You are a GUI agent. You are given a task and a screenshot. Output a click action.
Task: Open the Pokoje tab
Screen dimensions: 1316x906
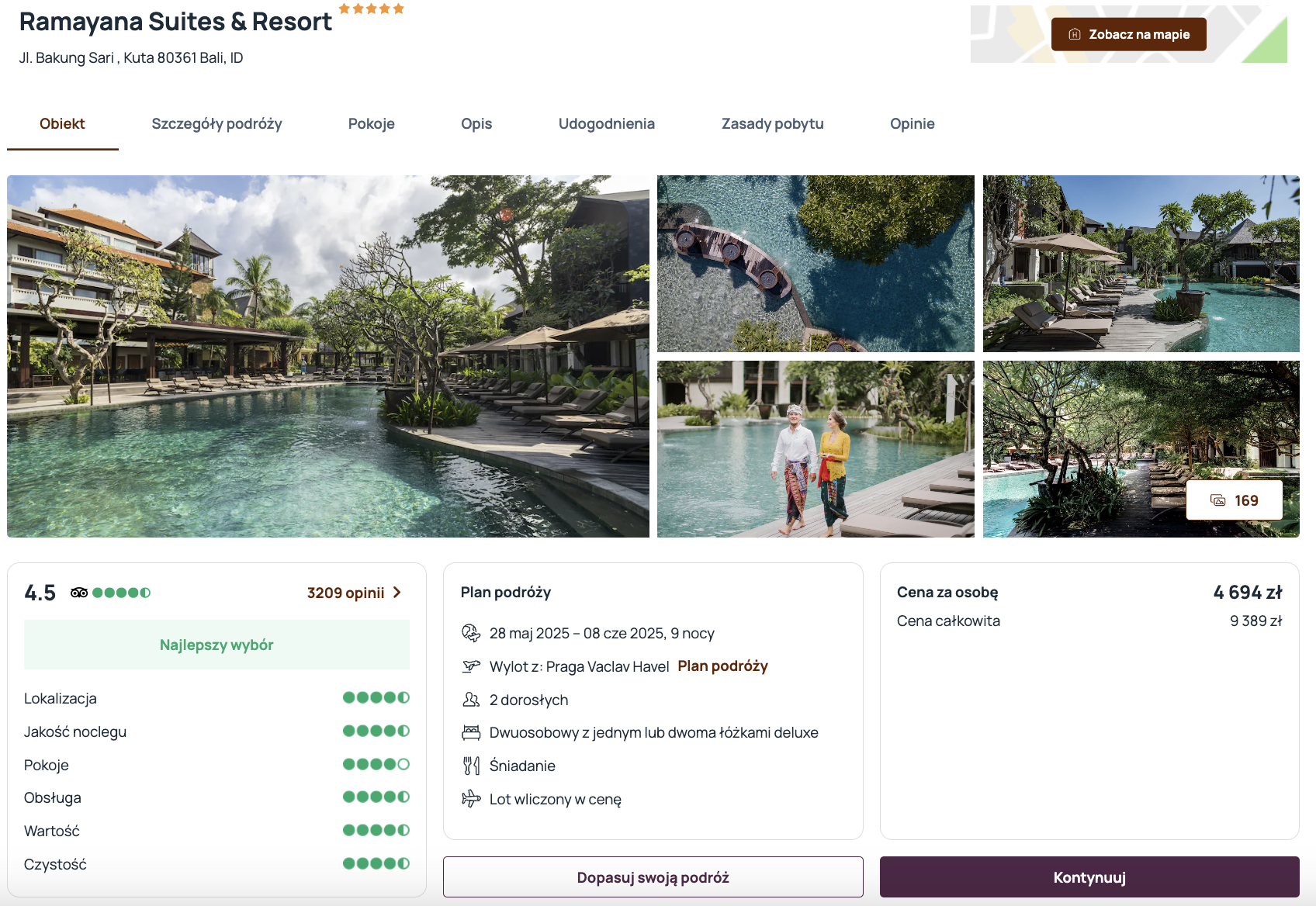371,124
